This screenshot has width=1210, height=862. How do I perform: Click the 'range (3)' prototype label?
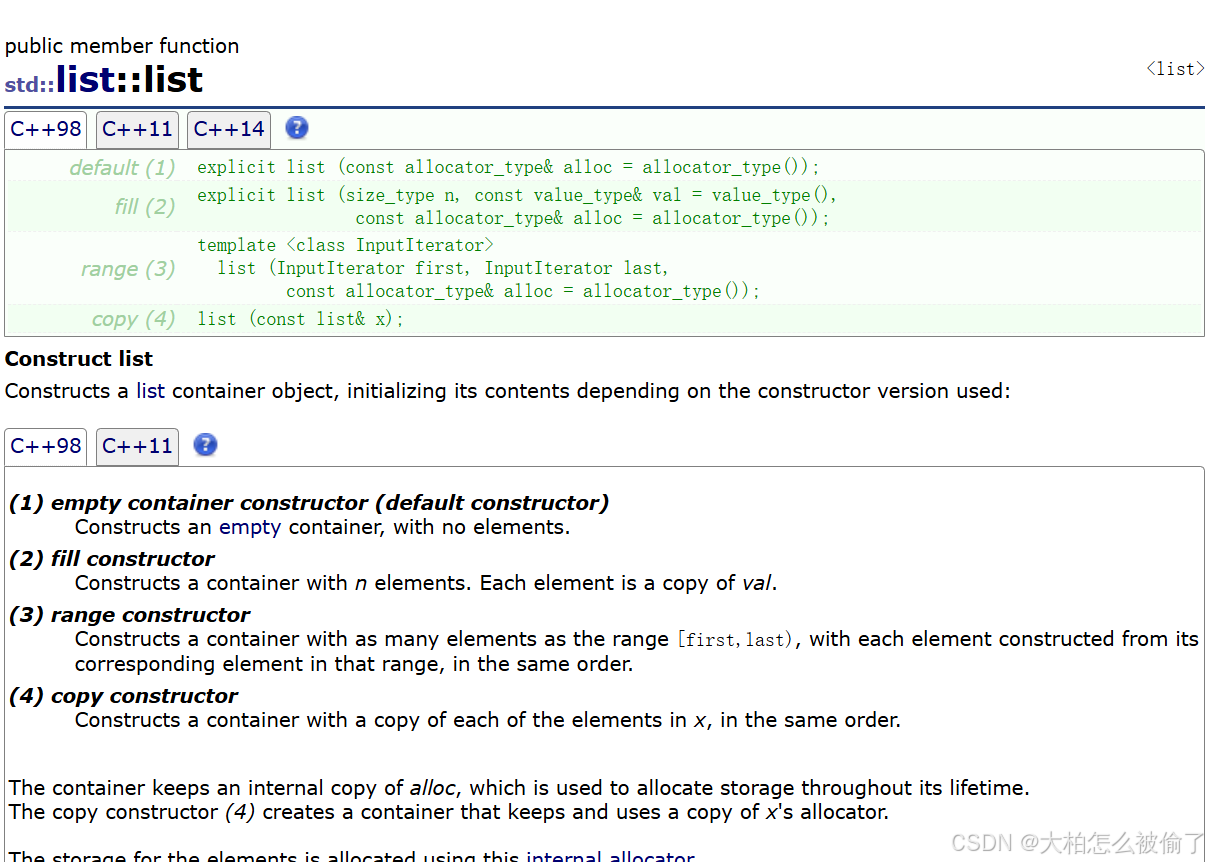click(x=128, y=269)
